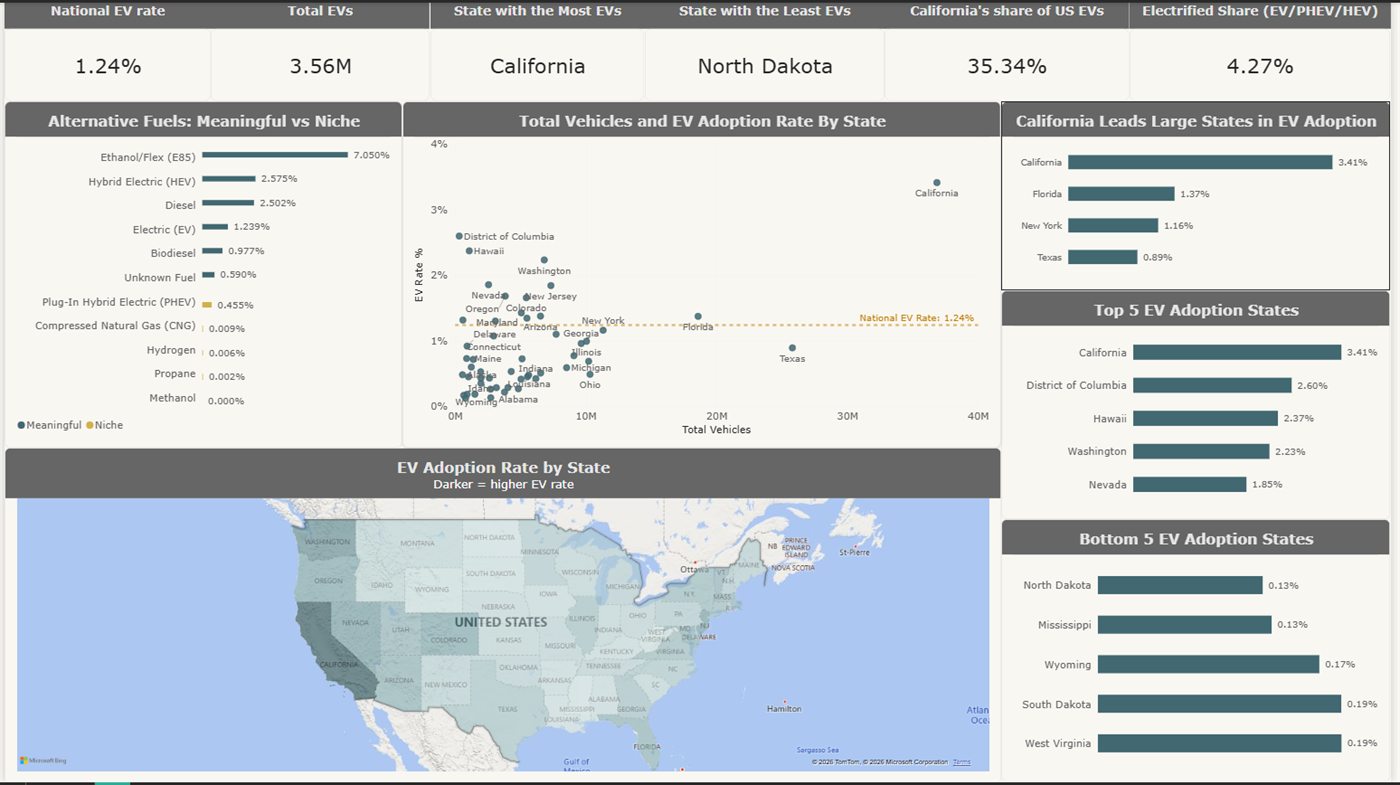1400x785 pixels.
Task: Select New York bar in Large States chart
Action: click(x=1113, y=226)
